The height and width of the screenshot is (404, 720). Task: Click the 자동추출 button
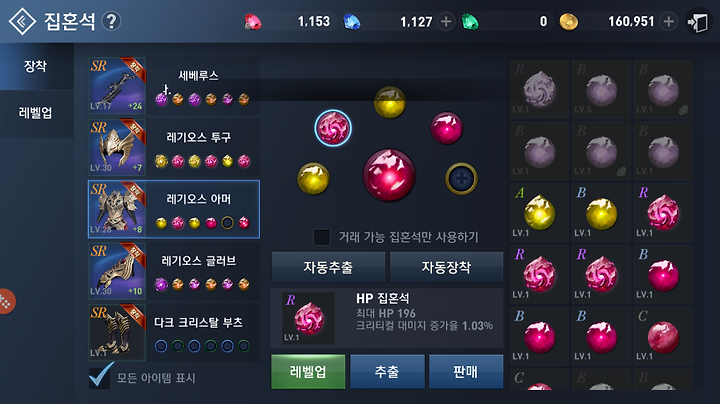[x=328, y=267]
